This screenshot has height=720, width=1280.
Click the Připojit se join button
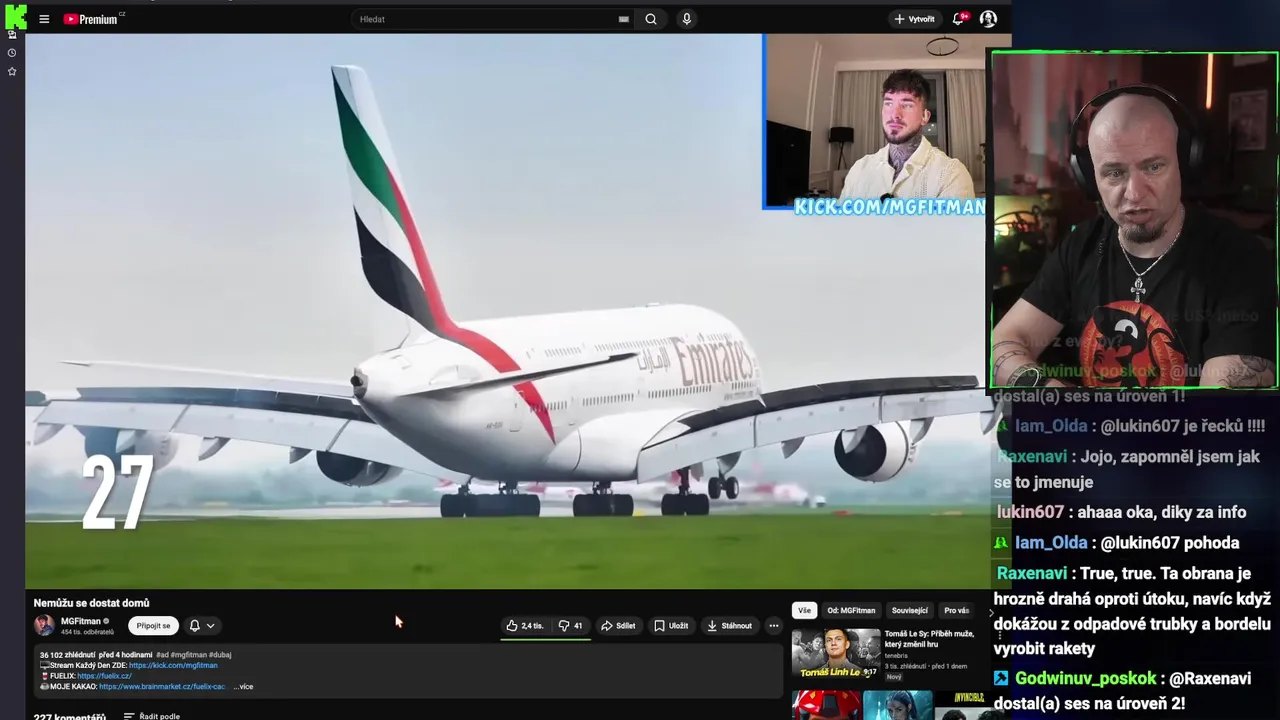coord(153,626)
